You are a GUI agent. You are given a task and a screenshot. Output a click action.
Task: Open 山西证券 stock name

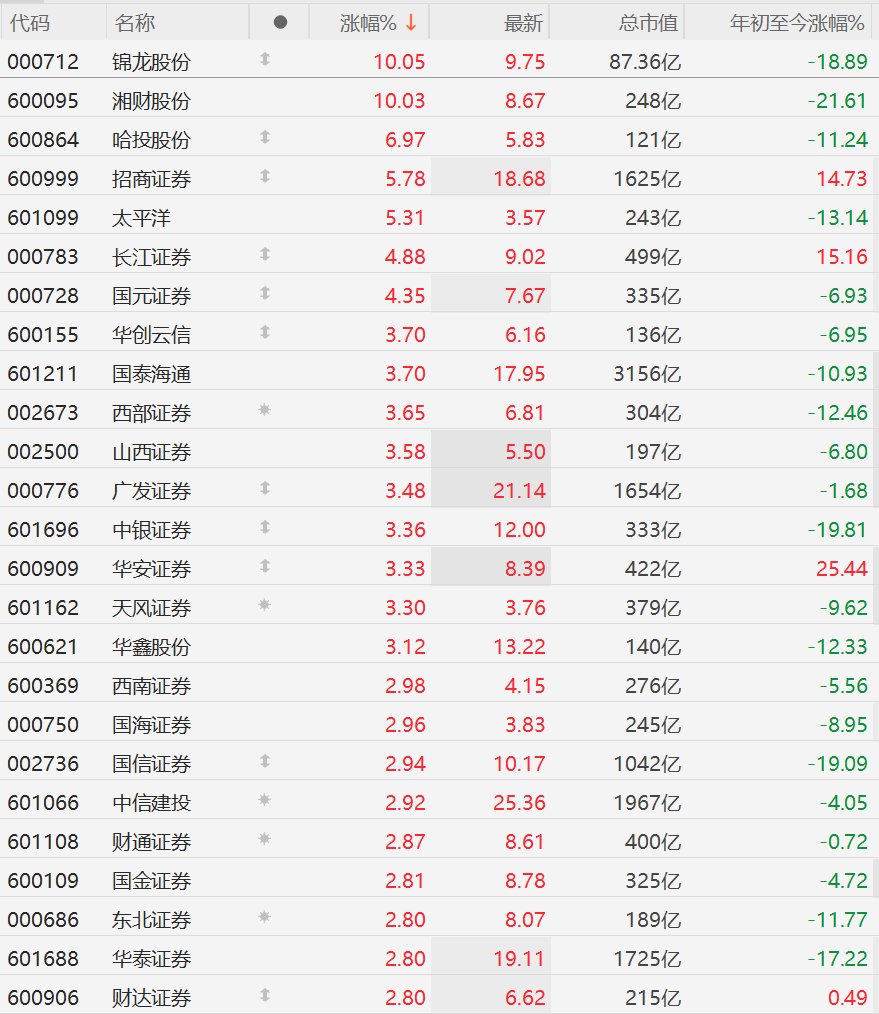(x=151, y=452)
